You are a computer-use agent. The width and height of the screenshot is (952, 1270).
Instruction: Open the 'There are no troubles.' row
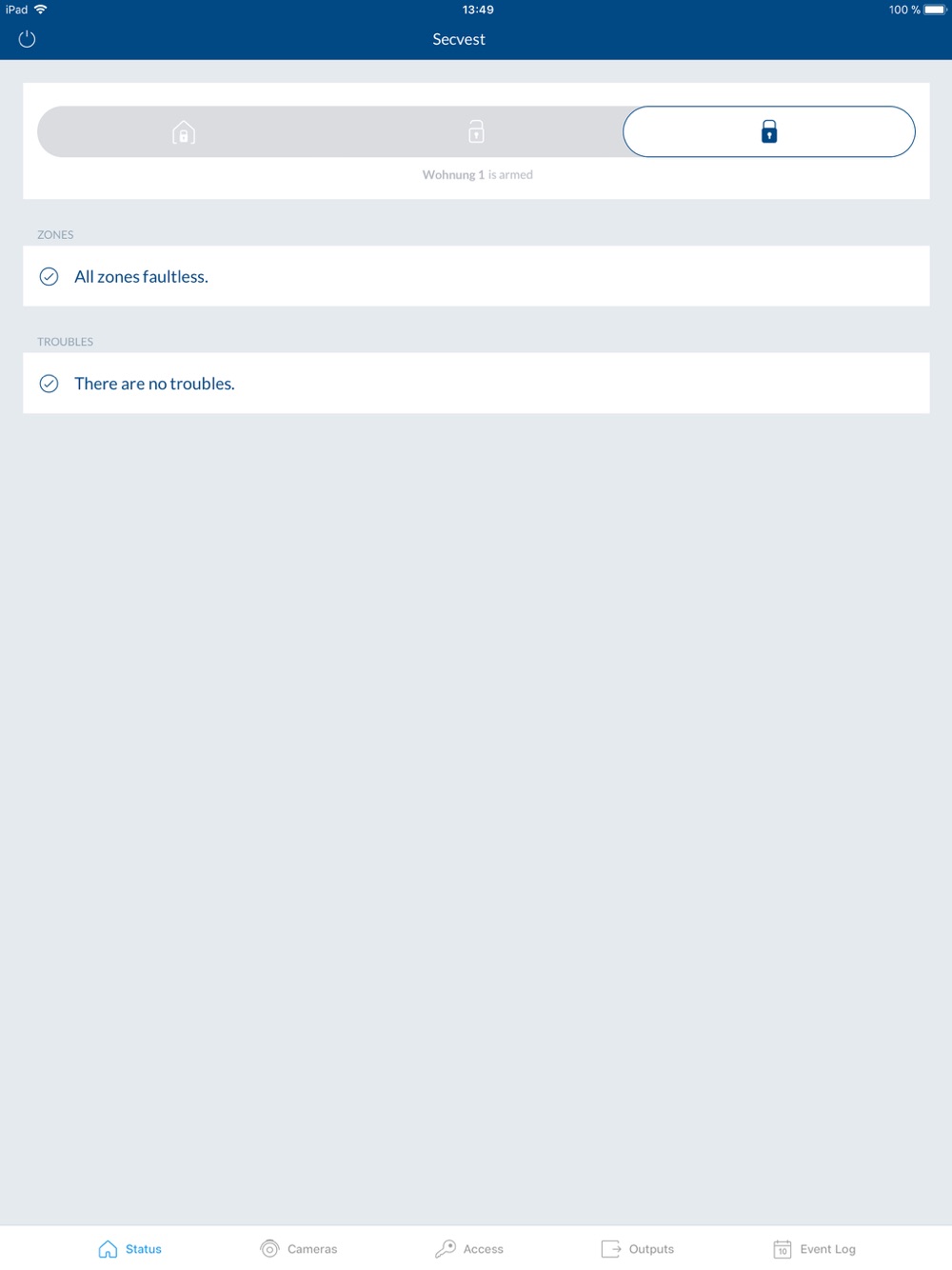click(476, 384)
